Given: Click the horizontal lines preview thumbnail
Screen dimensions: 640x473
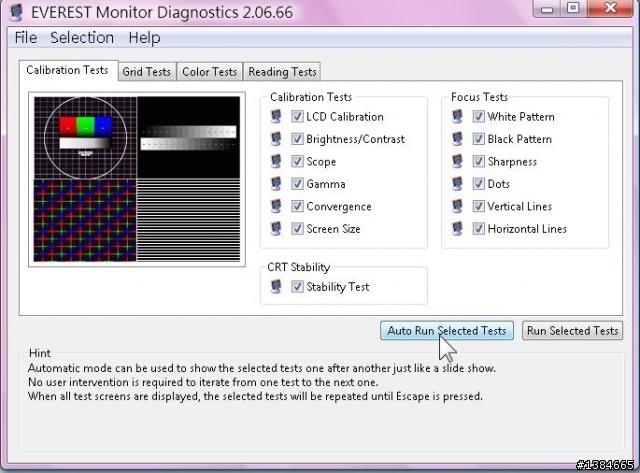Looking at the screenshot, I should click(189, 220).
